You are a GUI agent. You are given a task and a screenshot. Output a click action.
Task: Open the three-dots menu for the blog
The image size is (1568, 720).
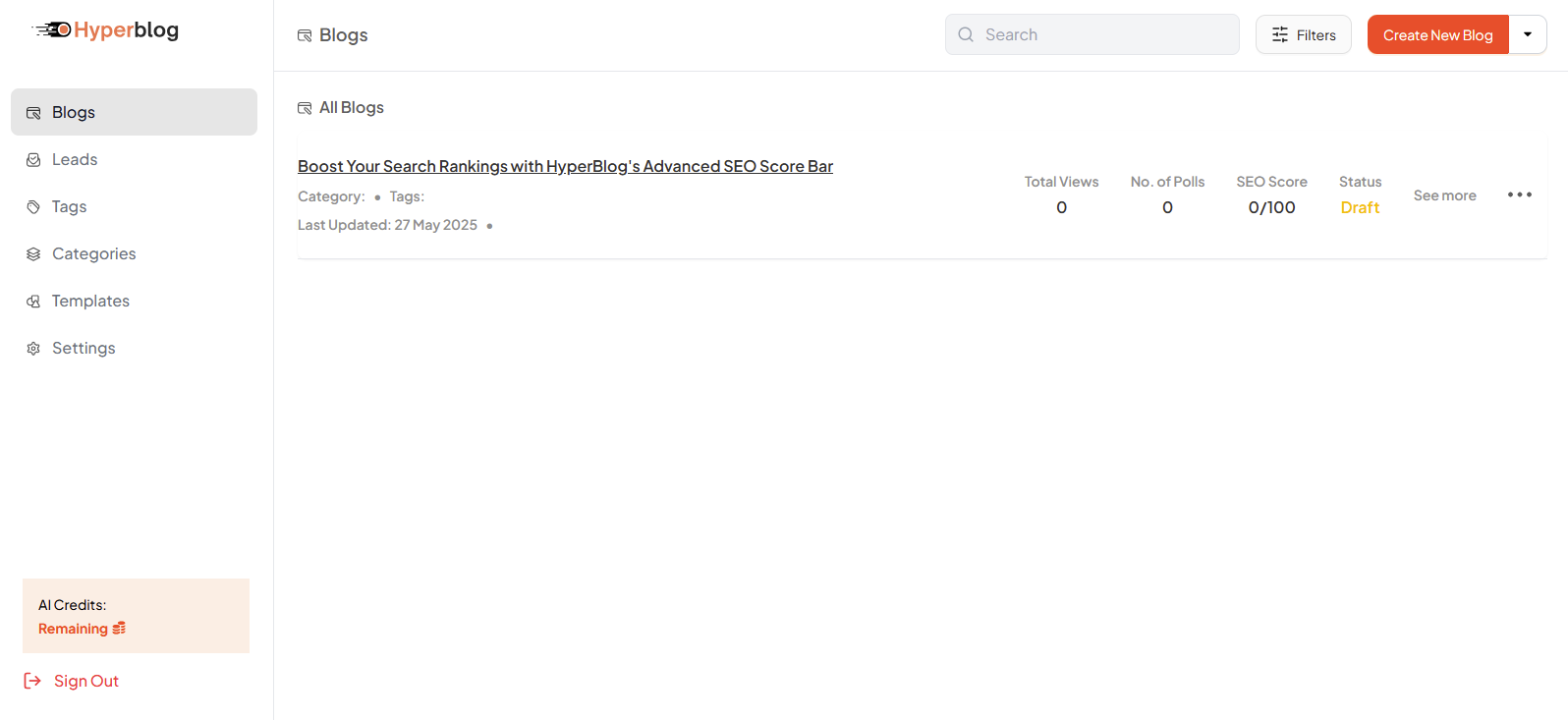click(x=1520, y=194)
